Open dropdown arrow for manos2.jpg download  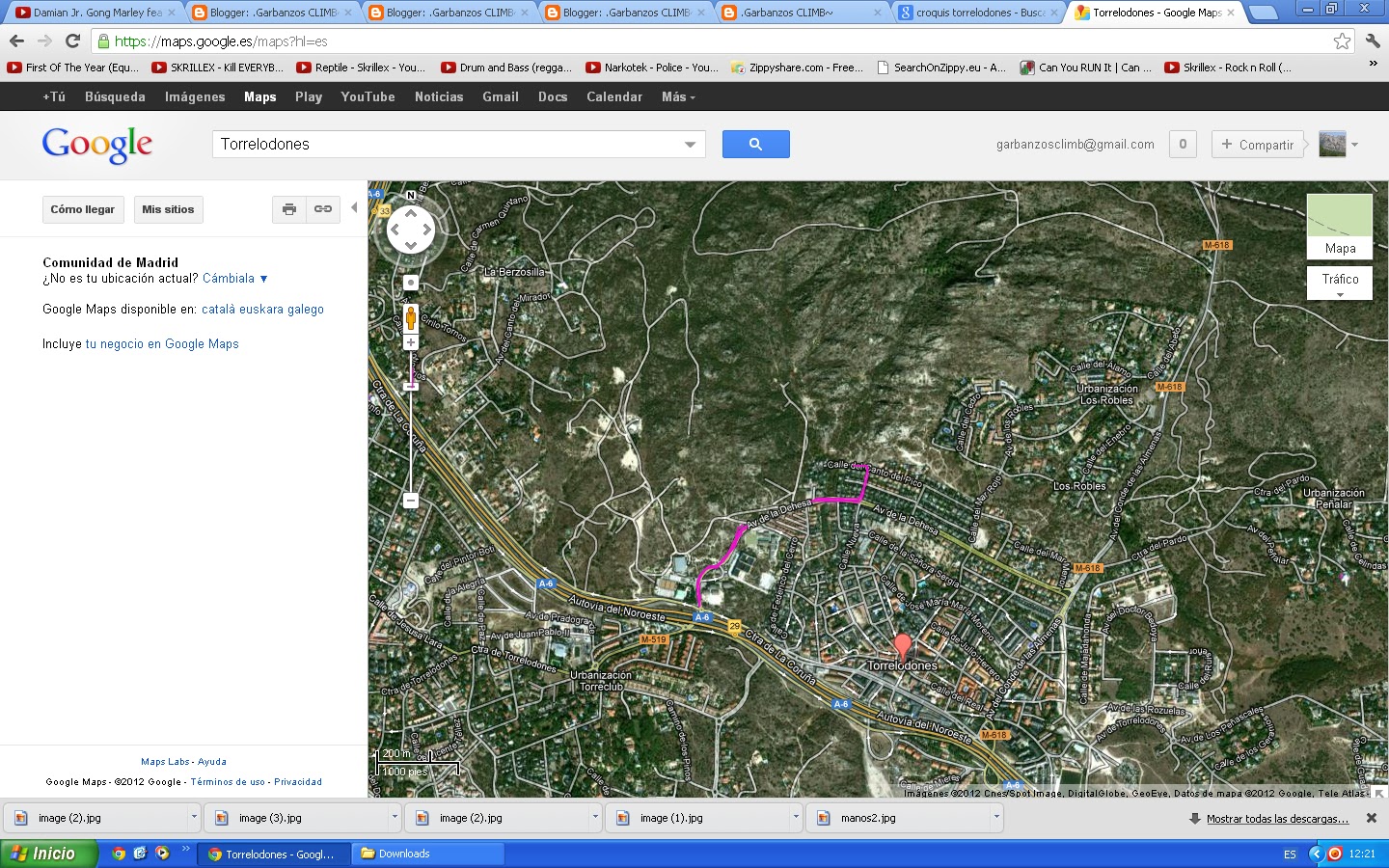(x=995, y=817)
